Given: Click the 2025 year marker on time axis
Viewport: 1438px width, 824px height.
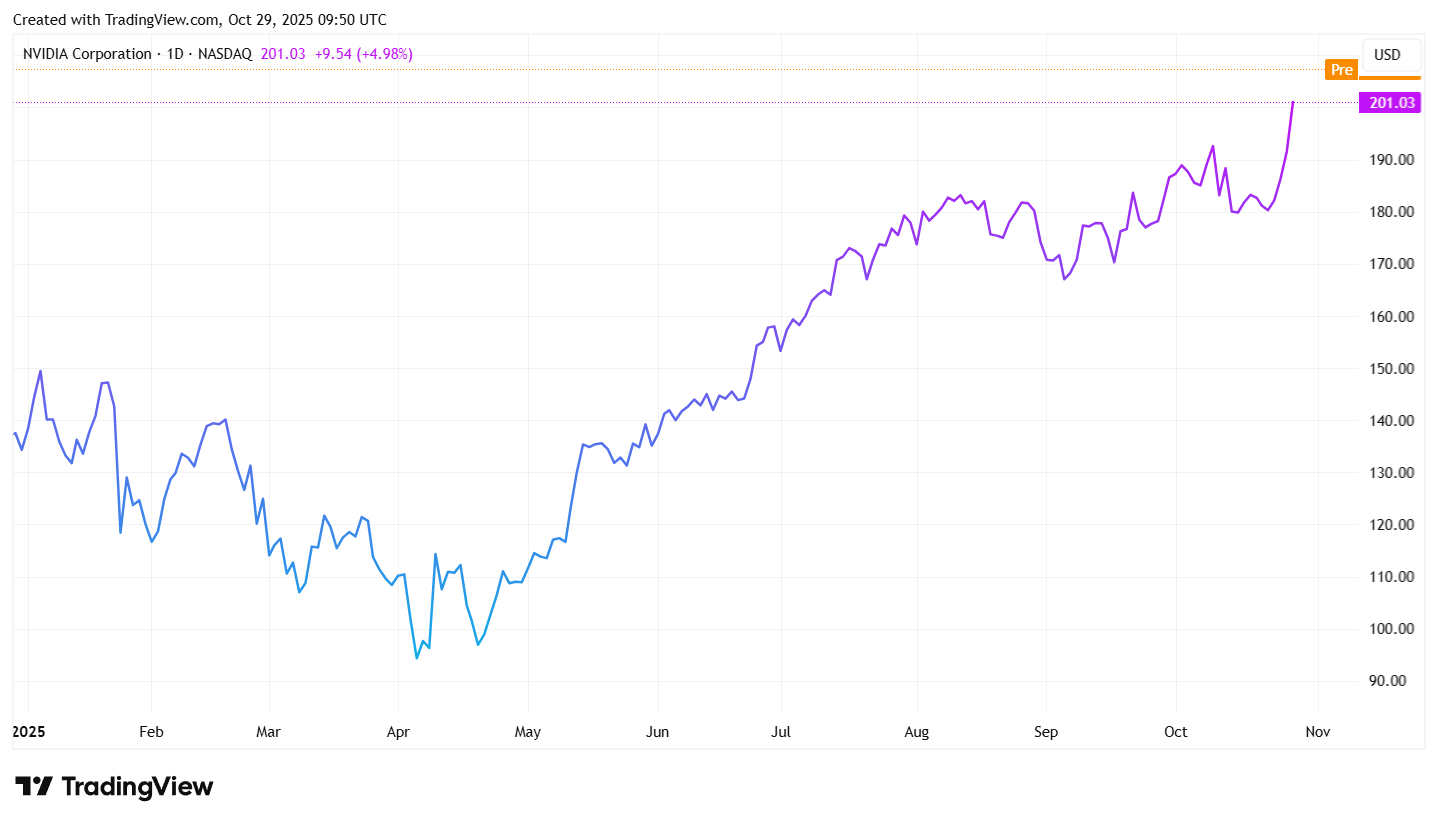Looking at the screenshot, I should [29, 732].
